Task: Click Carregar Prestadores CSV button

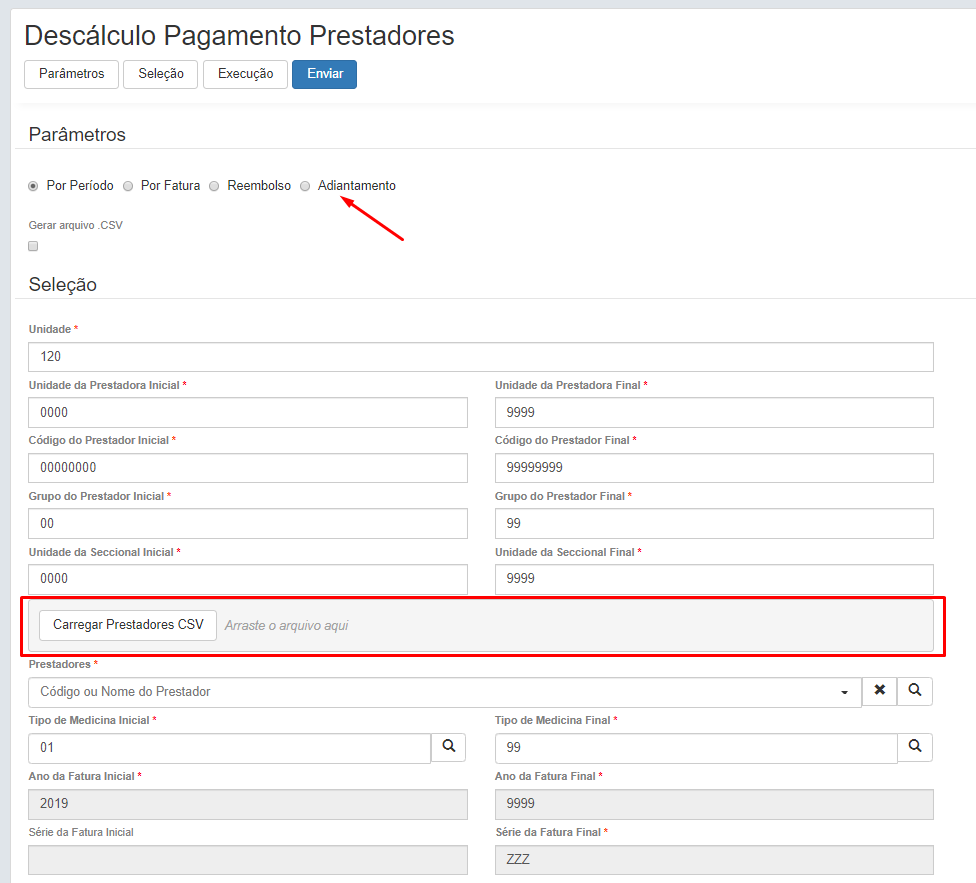Action: [x=128, y=625]
